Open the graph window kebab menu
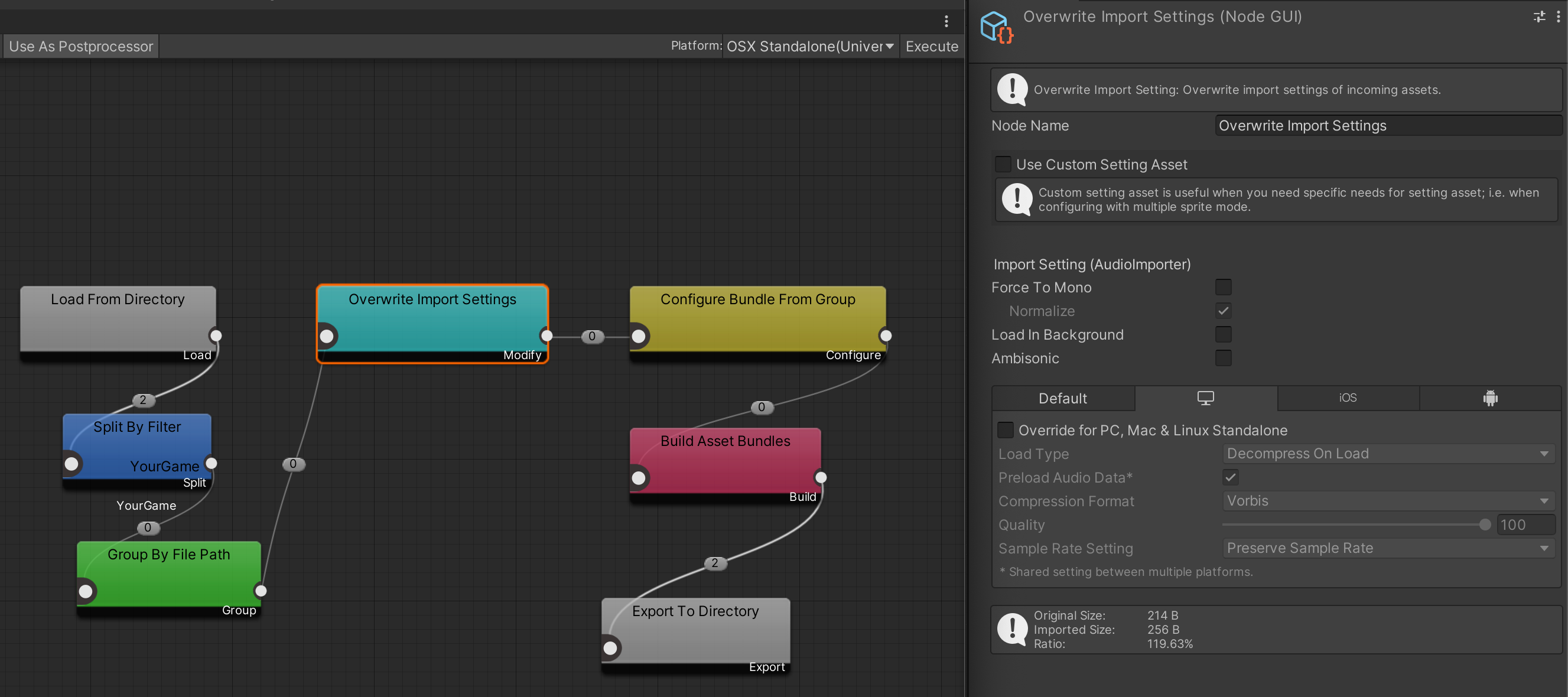Viewport: 1568px width, 697px height. (946, 21)
